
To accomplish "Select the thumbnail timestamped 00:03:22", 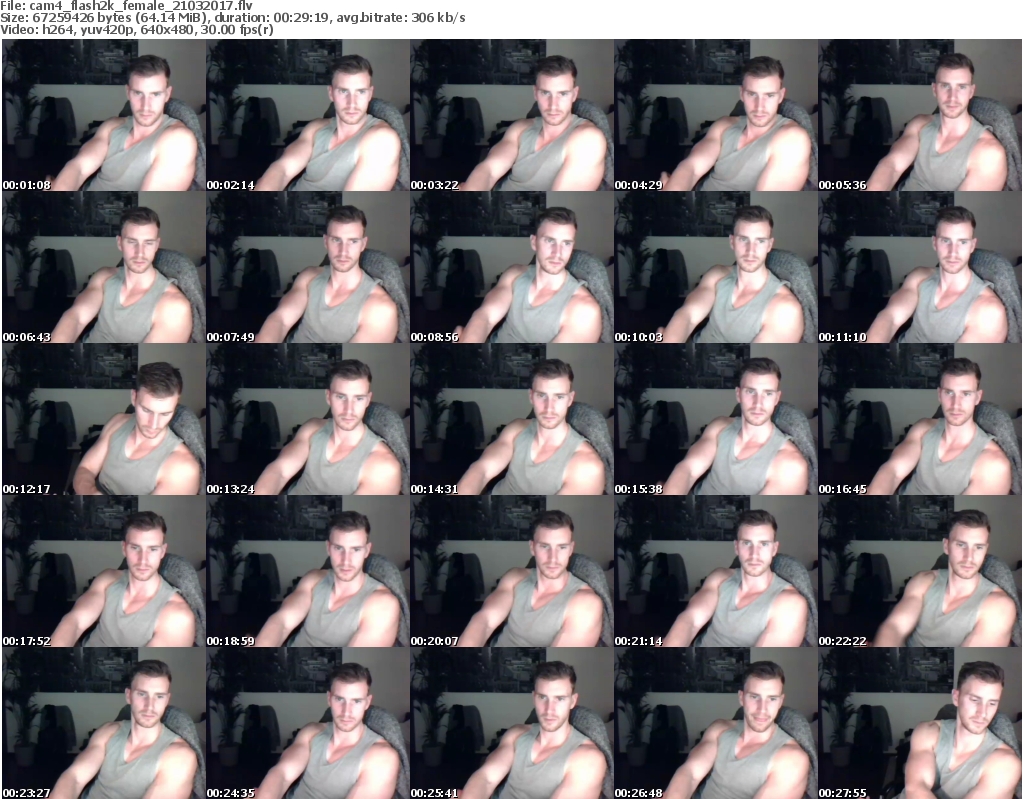I will (x=512, y=115).
